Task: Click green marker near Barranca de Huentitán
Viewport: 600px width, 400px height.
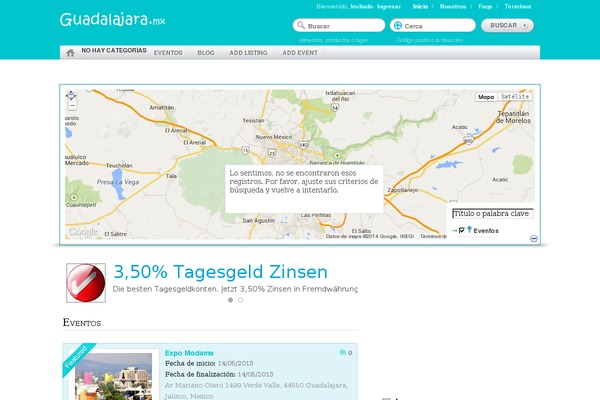Action: tap(337, 155)
